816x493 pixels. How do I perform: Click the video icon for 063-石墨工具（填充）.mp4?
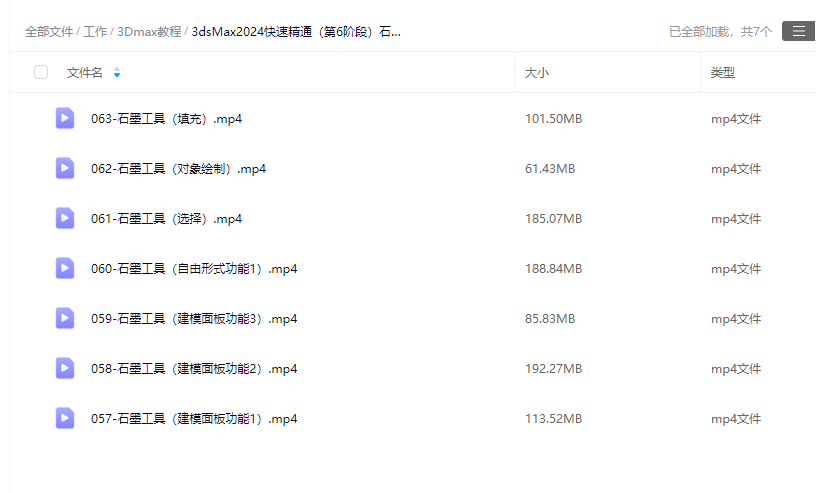click(x=65, y=118)
